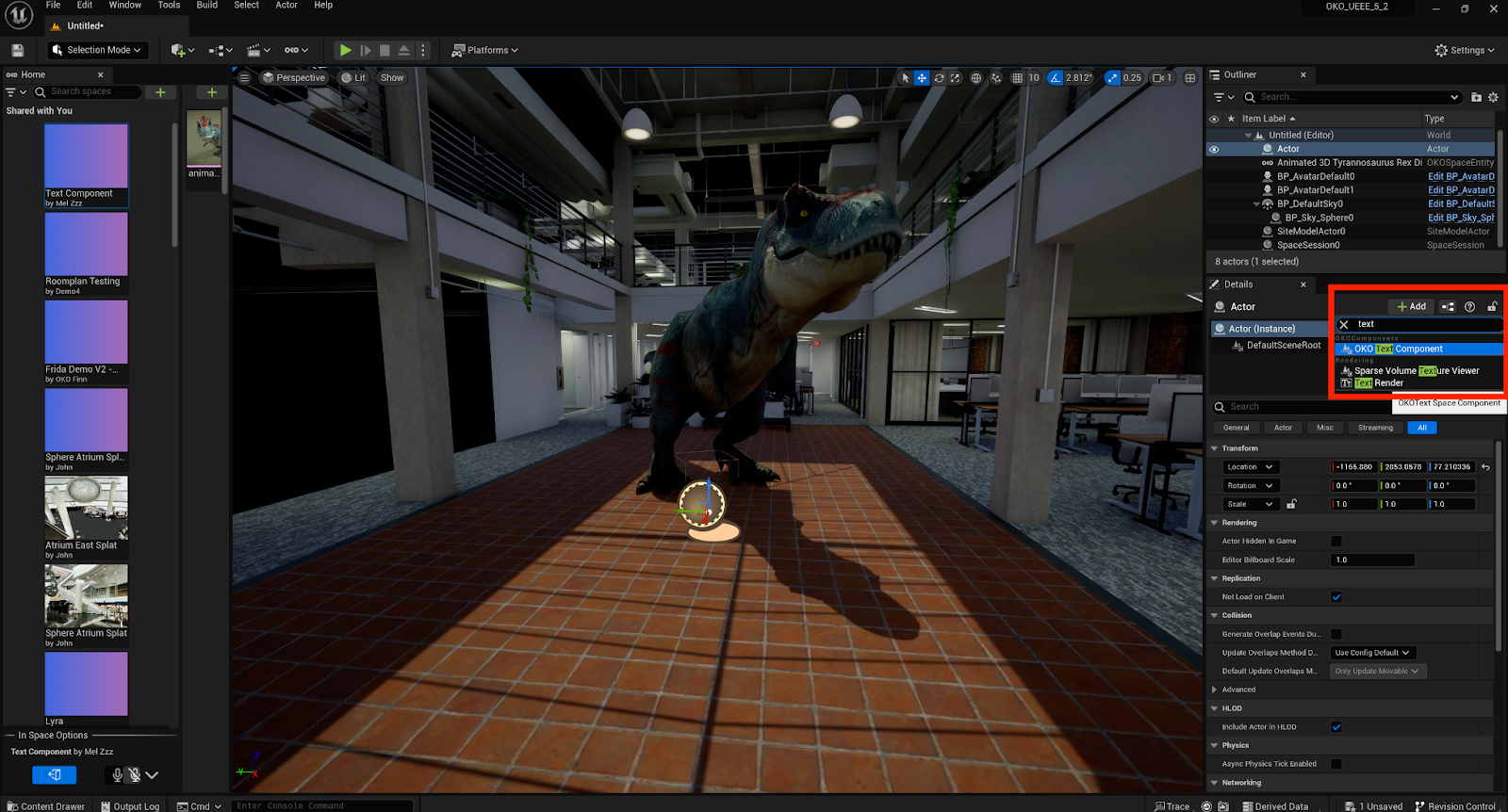Select Atrium East Splat thumbnail
This screenshot has width=1508, height=812.
[x=86, y=509]
